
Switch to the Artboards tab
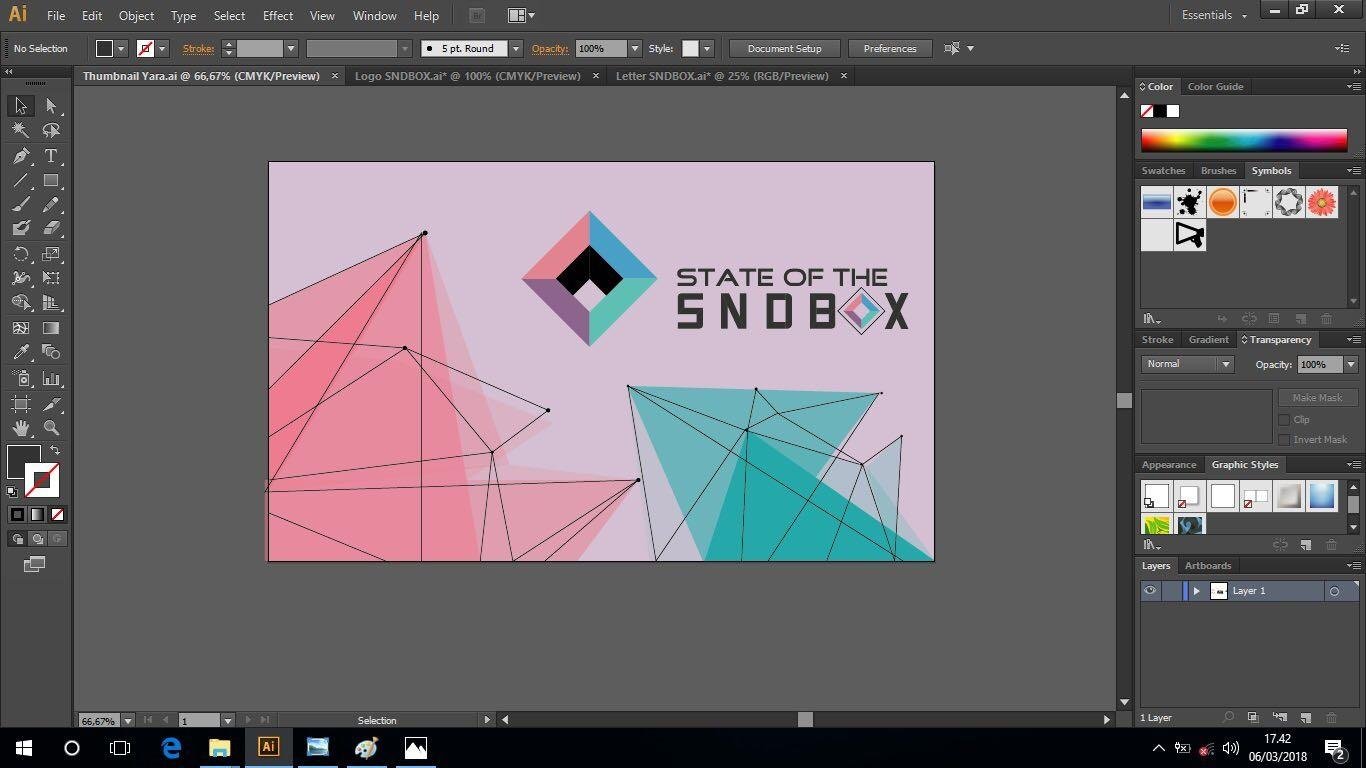[x=1208, y=566]
